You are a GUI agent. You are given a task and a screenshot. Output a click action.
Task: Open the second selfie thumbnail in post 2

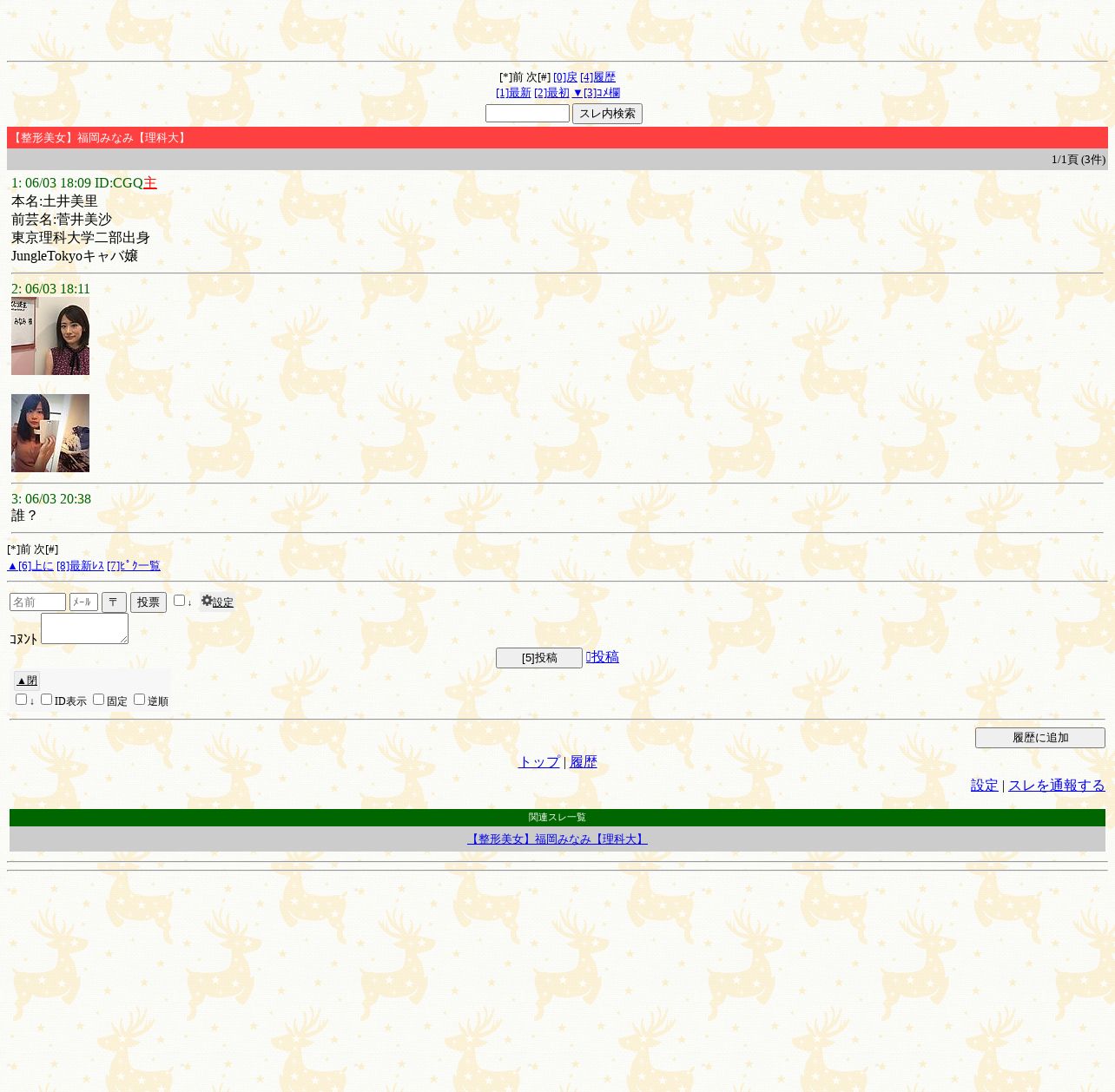click(50, 433)
